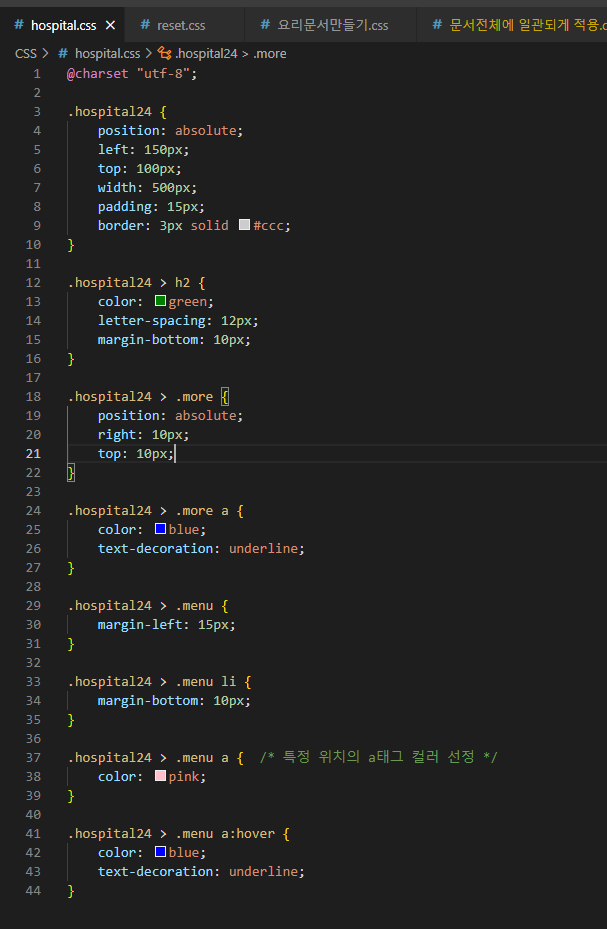Open the pink color swatch on line 38

(160, 776)
